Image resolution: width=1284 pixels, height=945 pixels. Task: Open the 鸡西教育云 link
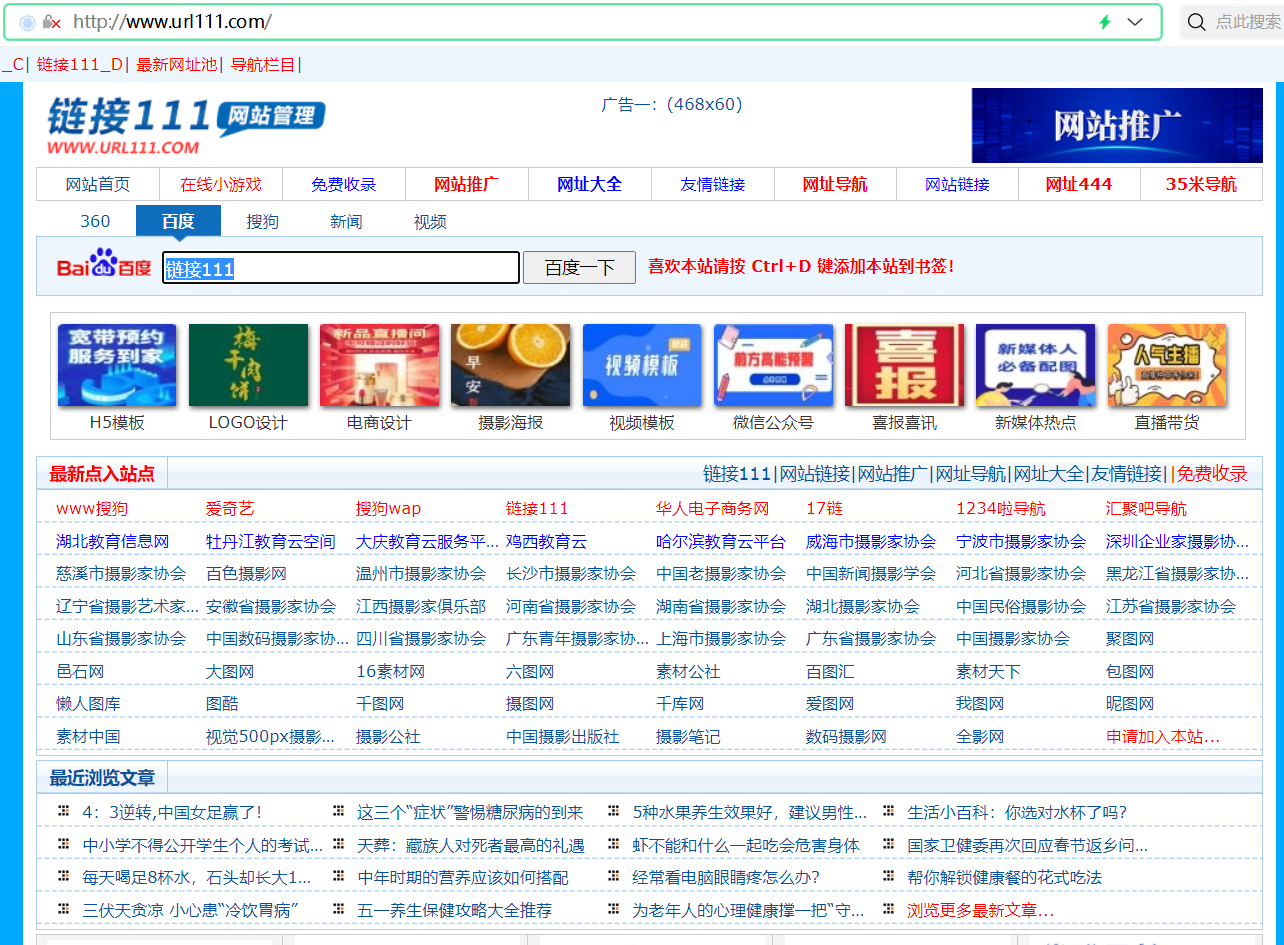(x=546, y=541)
